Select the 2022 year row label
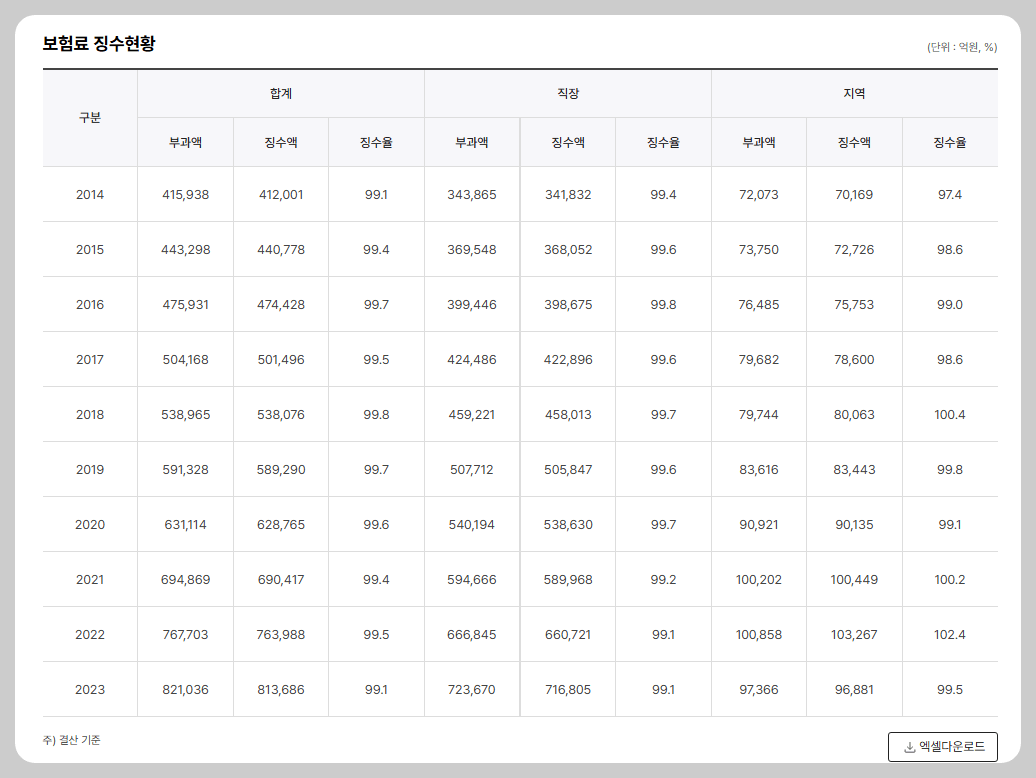 (90, 635)
